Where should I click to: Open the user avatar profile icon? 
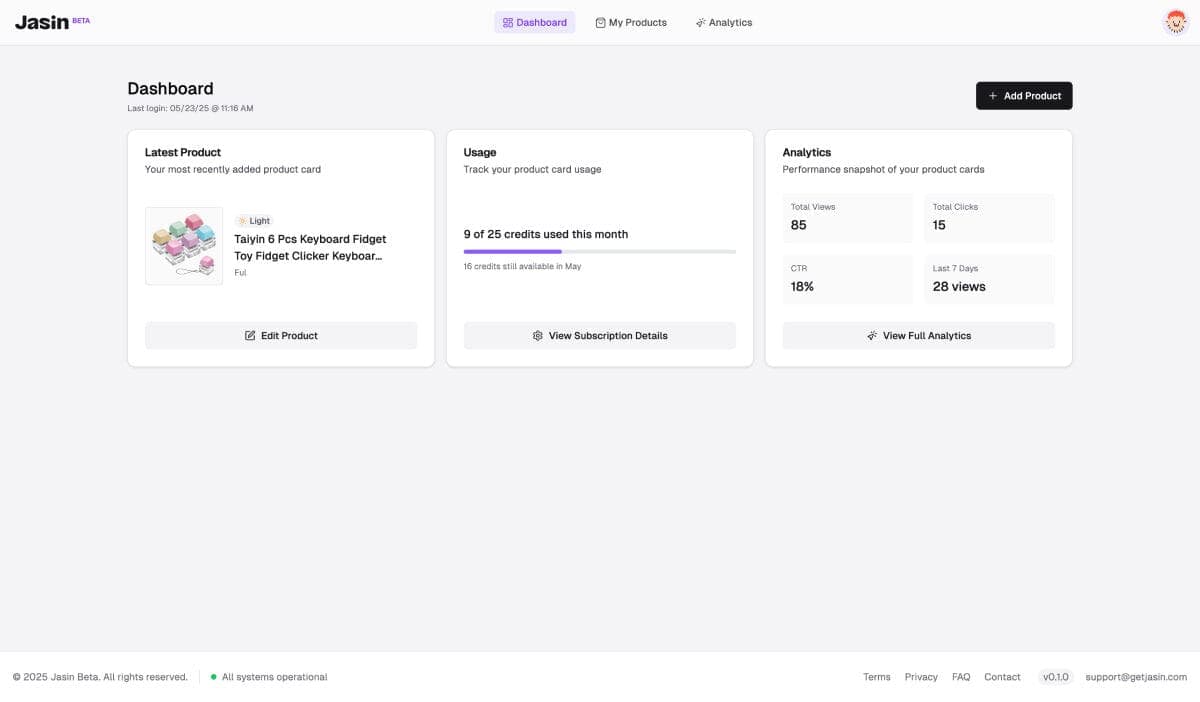(1176, 22)
